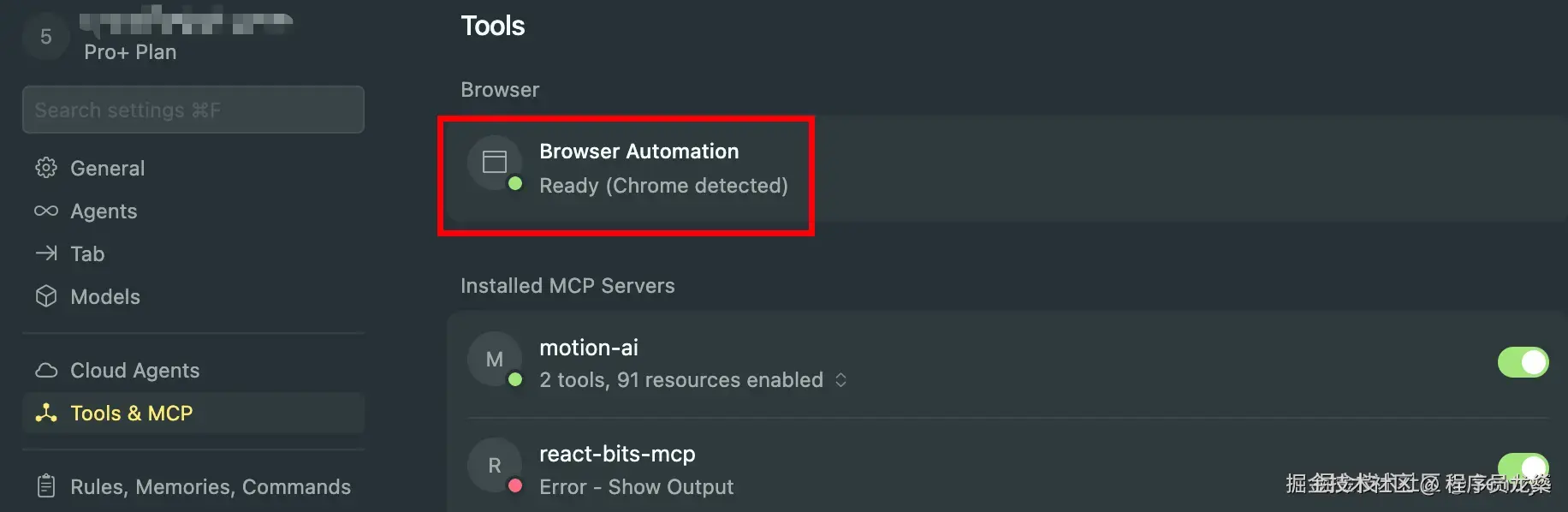The width and height of the screenshot is (1568, 512).
Task: Focus the Search settings field
Action: point(193,110)
